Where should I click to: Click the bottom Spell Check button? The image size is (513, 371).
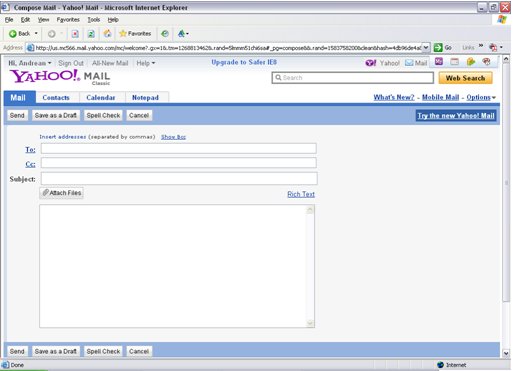click(103, 351)
